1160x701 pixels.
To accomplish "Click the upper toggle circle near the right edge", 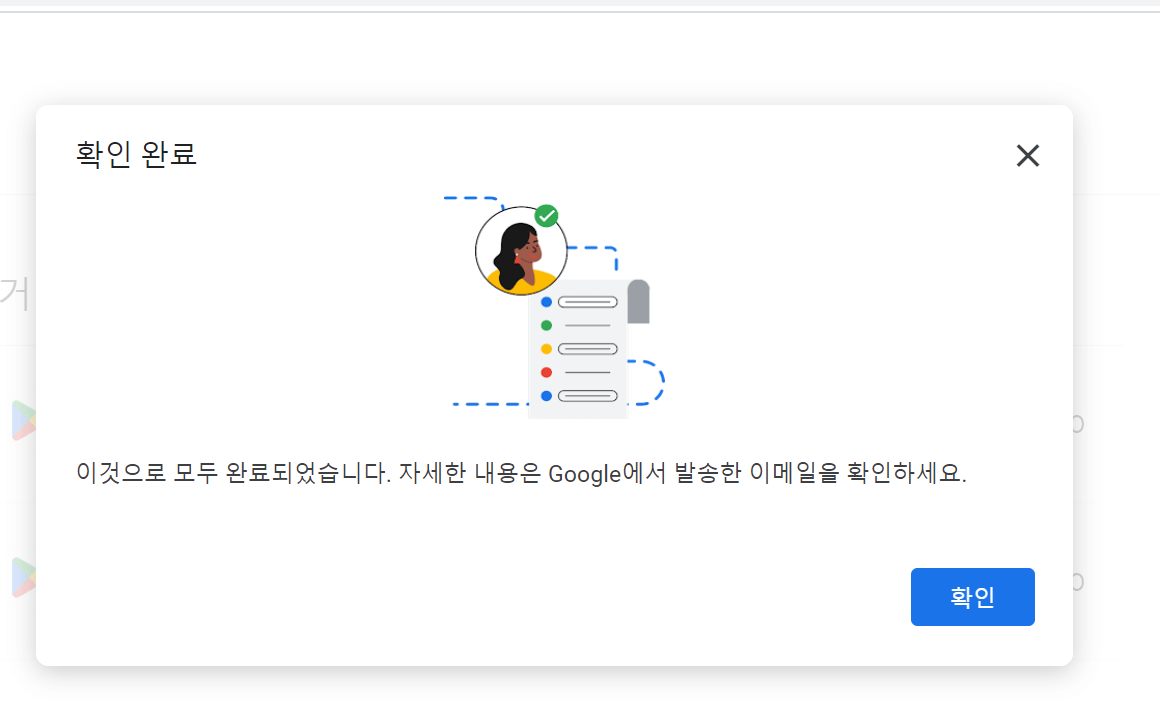I will (x=1077, y=423).
